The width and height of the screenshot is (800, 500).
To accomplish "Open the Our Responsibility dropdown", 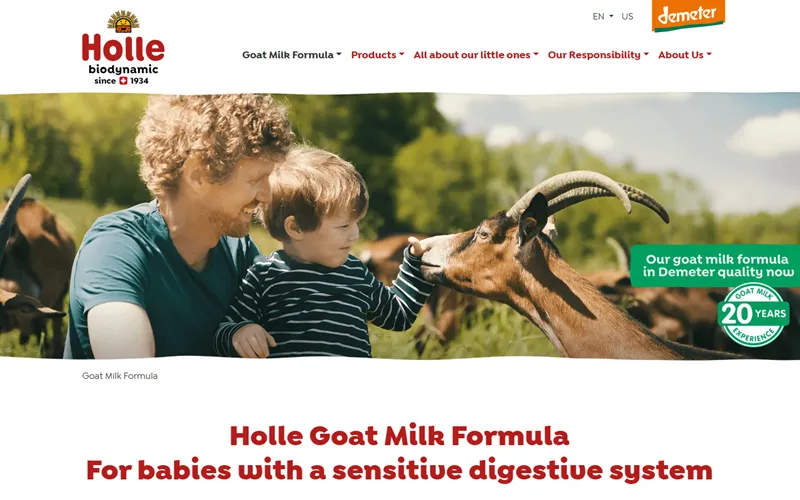I will 598,55.
